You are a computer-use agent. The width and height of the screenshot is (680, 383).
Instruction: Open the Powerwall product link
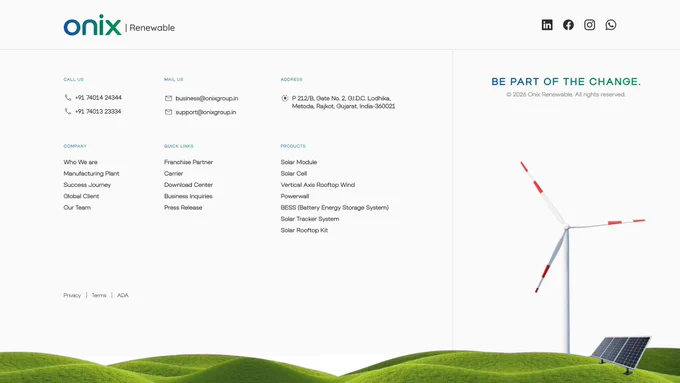click(295, 196)
